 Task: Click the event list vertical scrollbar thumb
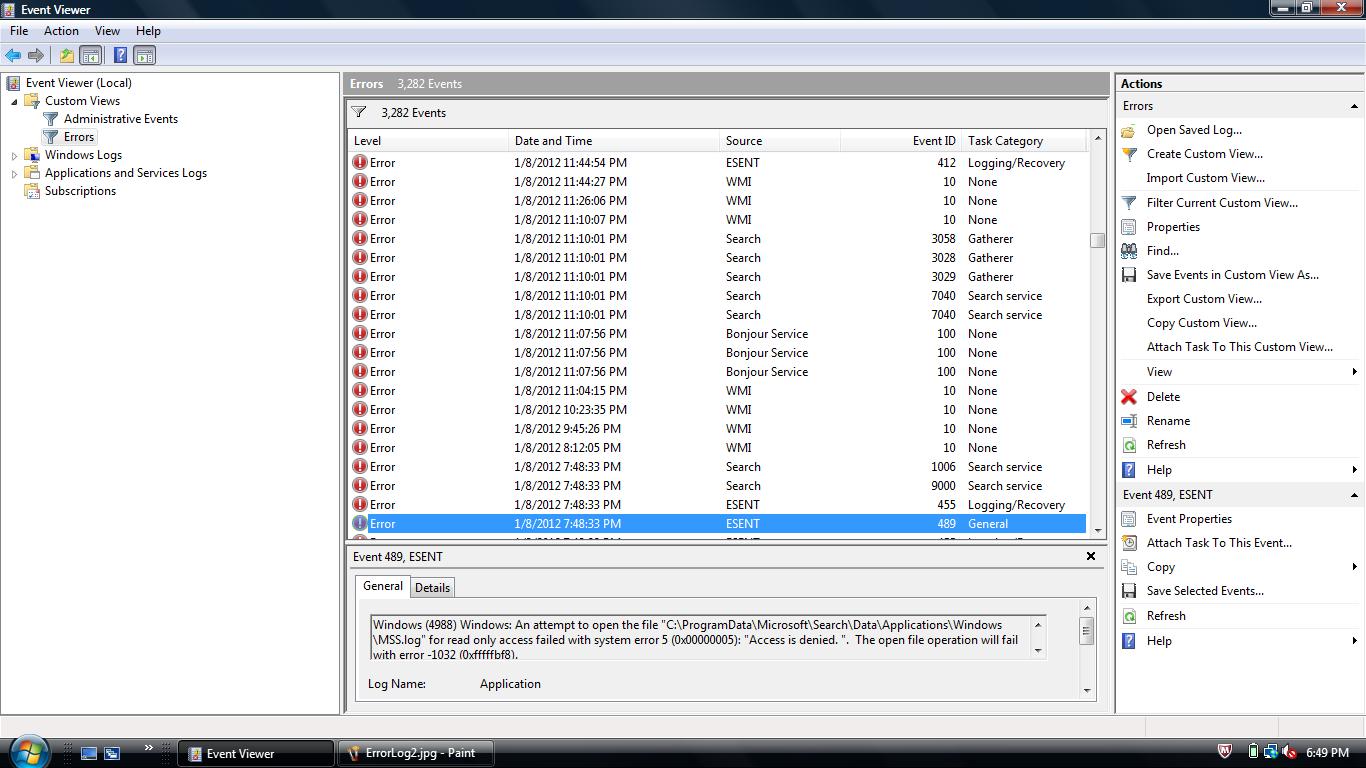pos(1097,240)
